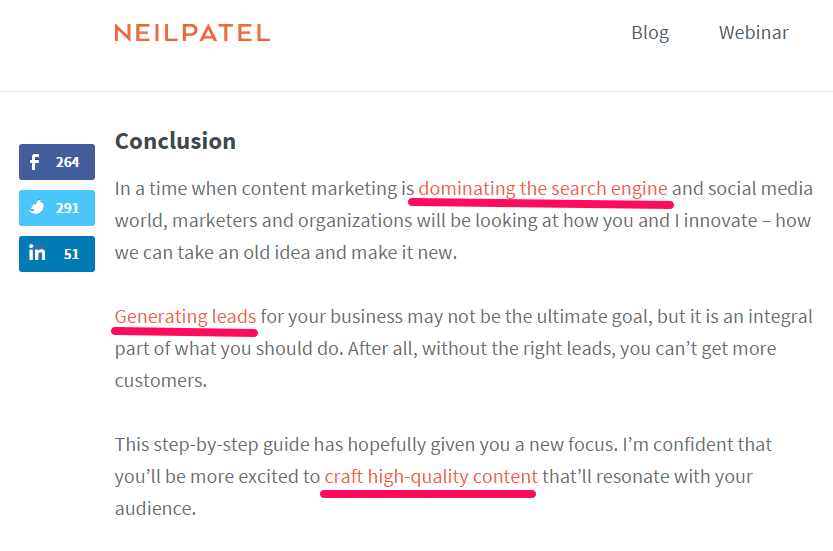Click the Facebook share count 264
Screen dimensions: 833x551
(x=67, y=162)
